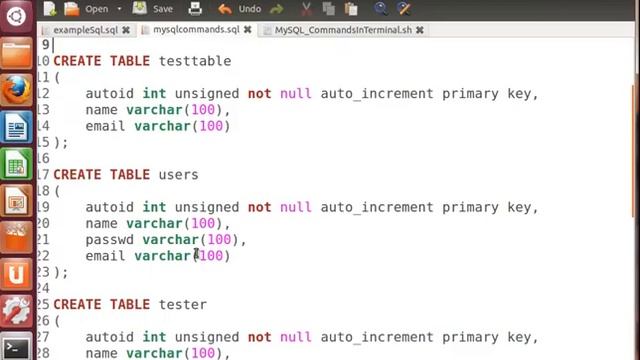Open System Settings from dock
This screenshot has width=640, height=360.
(x=16, y=311)
